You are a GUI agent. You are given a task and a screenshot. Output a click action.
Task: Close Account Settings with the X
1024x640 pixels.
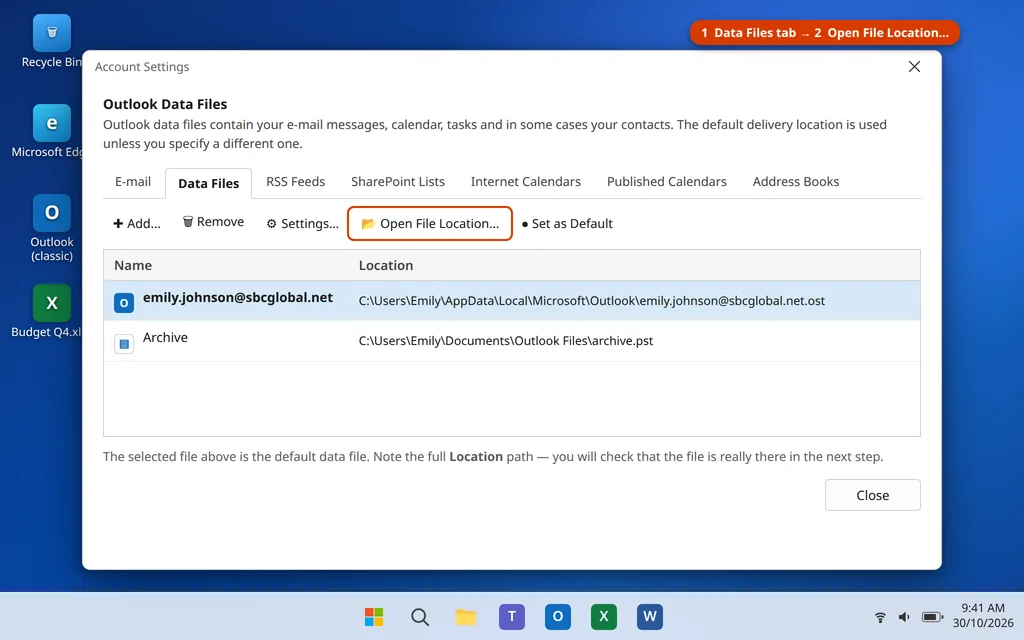914,67
